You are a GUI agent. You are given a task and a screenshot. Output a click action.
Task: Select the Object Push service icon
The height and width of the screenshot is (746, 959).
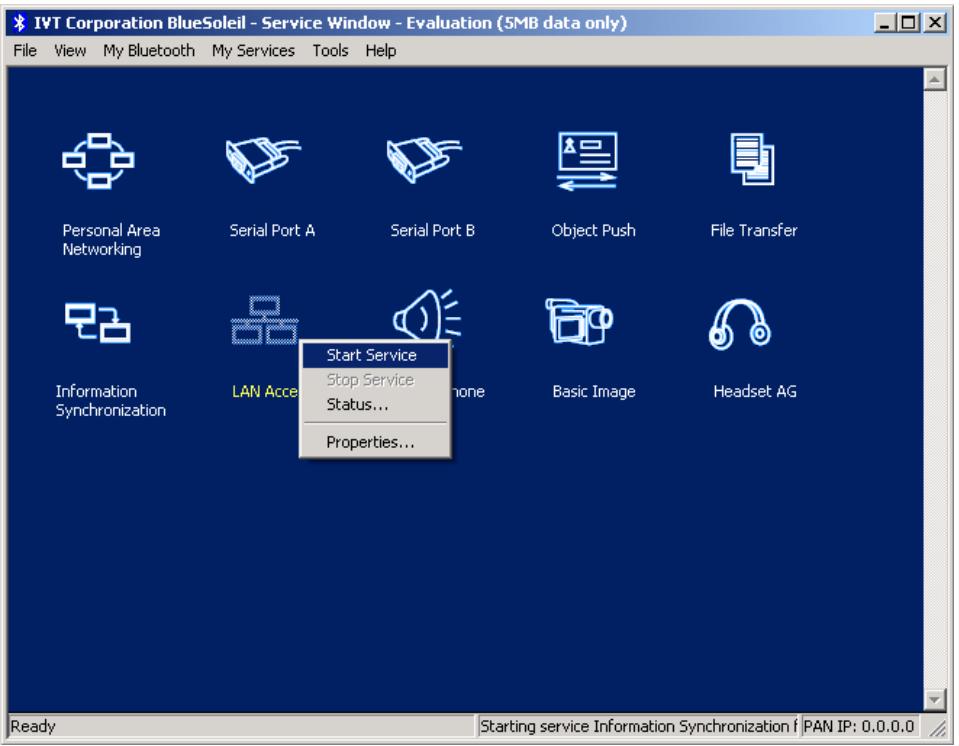point(587,161)
